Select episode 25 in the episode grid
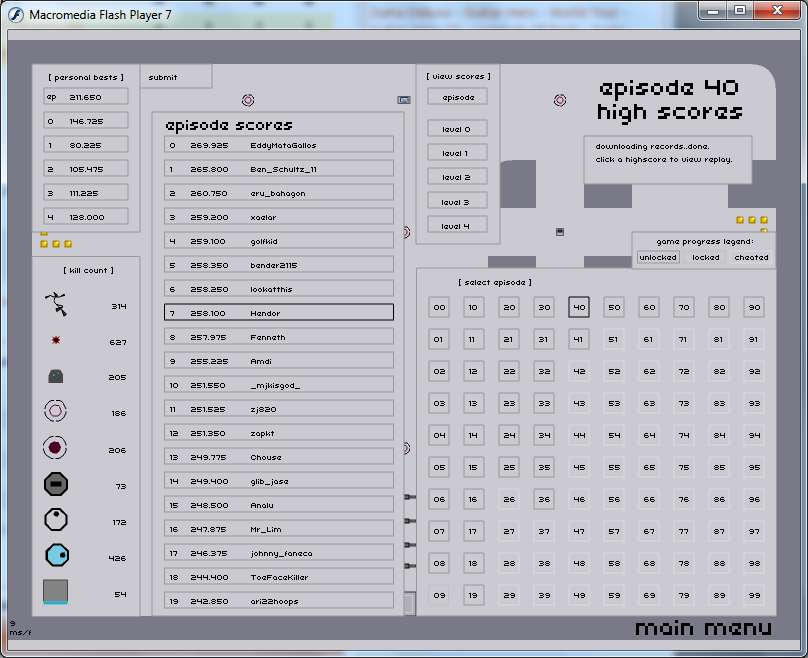 509,467
